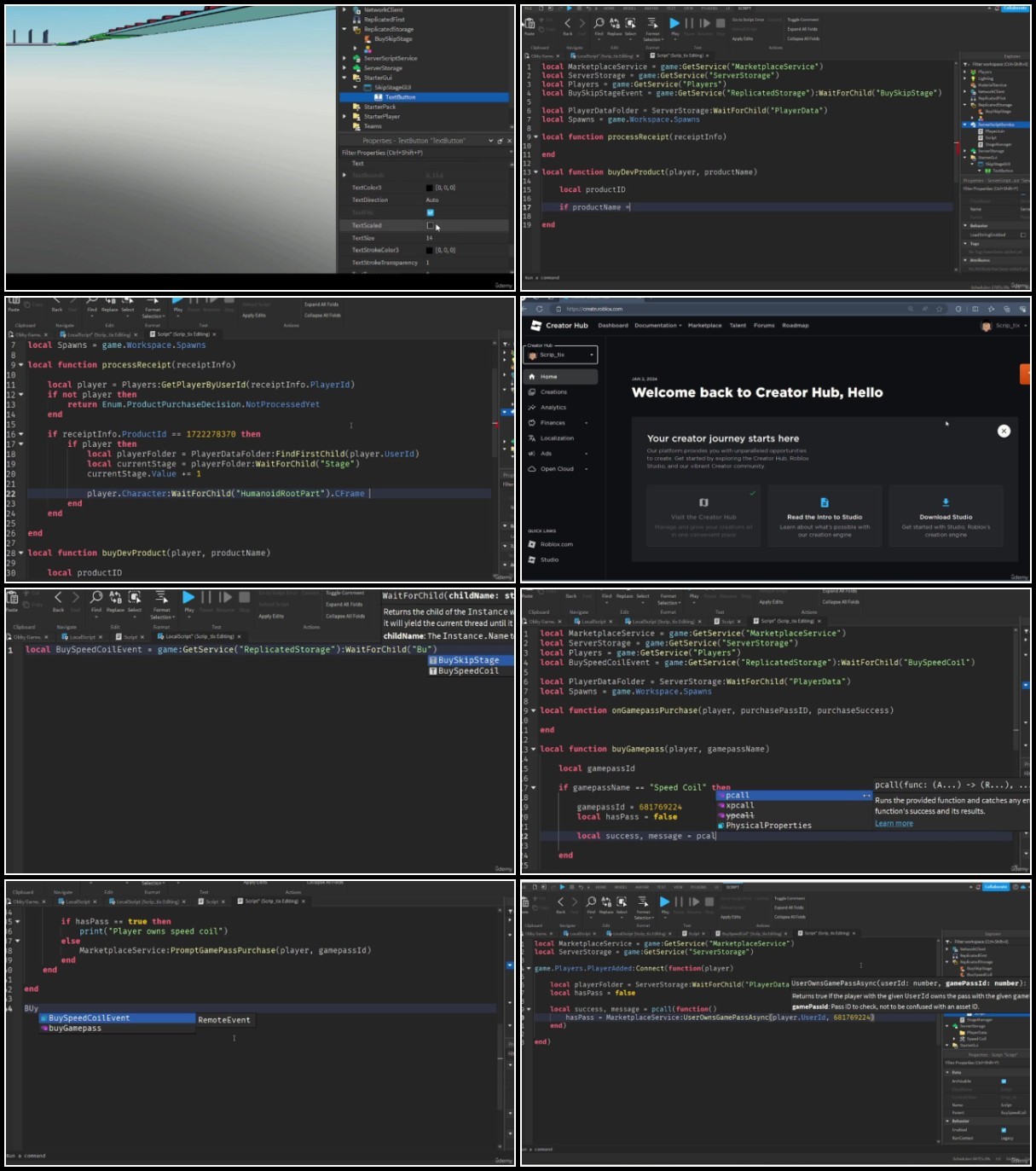This screenshot has width=1036, height=1171.
Task: Click the Play icon in BuySpeedCoilEvent script toolbar
Action: 188,598
